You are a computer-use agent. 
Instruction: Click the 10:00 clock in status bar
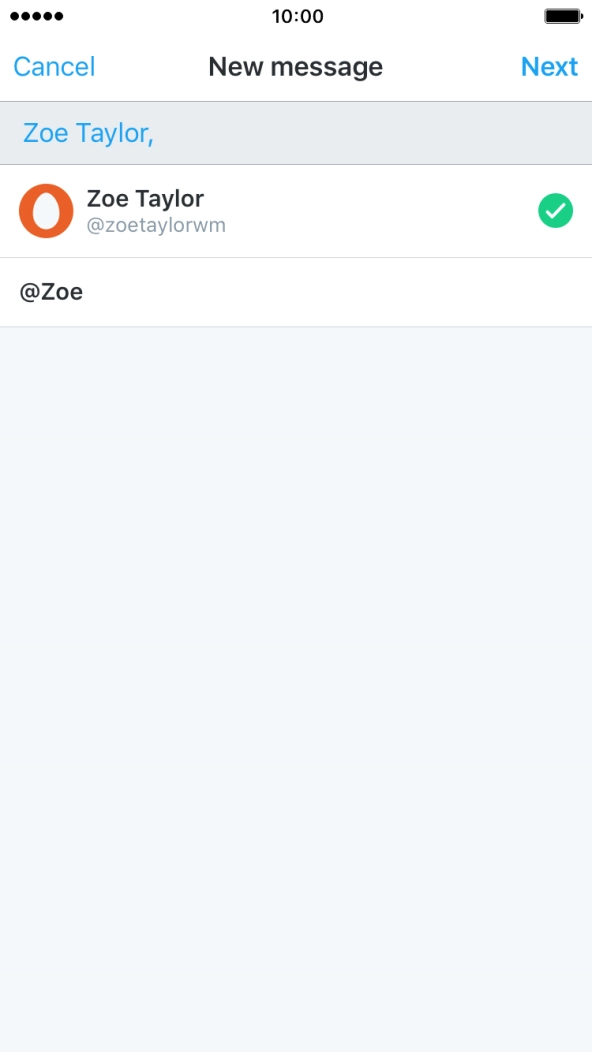tap(297, 16)
